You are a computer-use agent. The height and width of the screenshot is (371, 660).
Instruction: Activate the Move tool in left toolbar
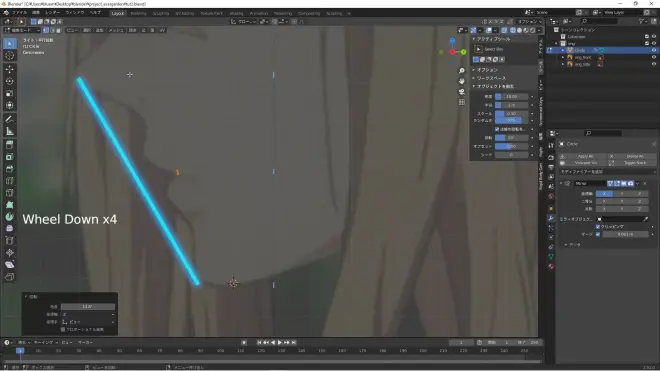[x=9, y=69]
